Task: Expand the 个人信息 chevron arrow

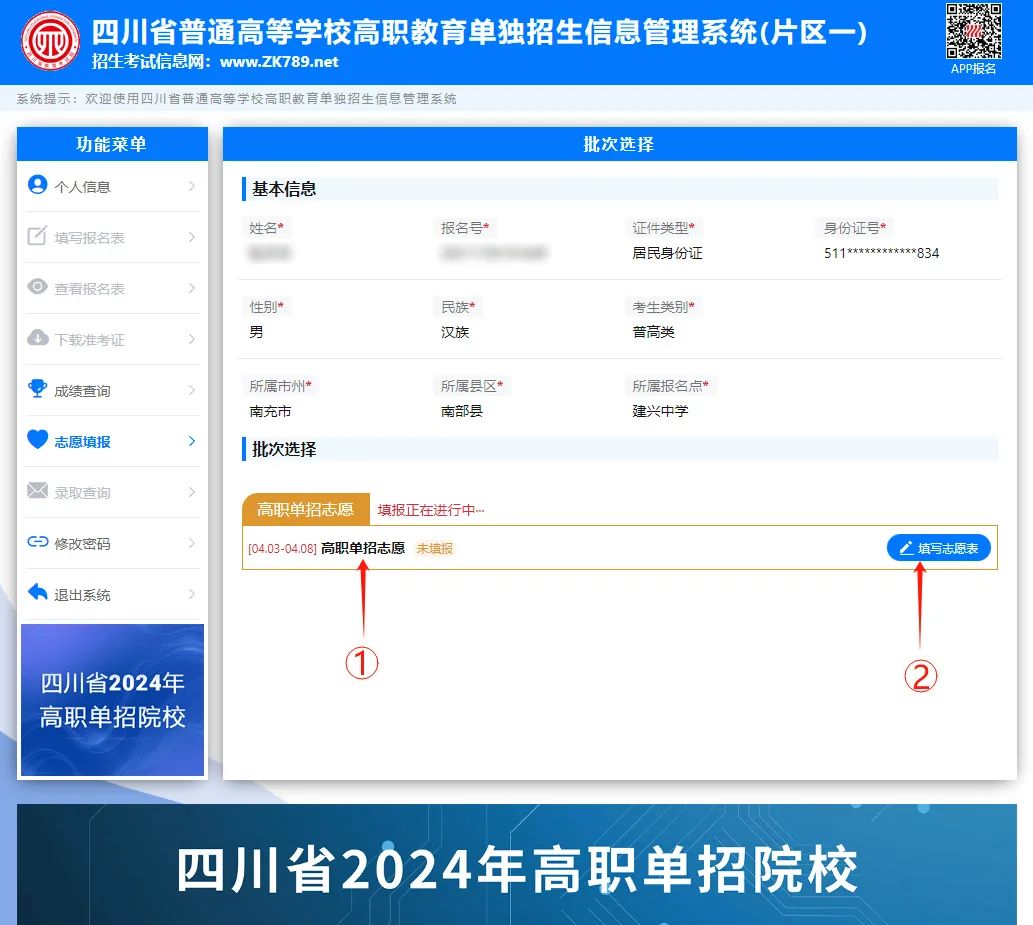Action: tap(192, 186)
